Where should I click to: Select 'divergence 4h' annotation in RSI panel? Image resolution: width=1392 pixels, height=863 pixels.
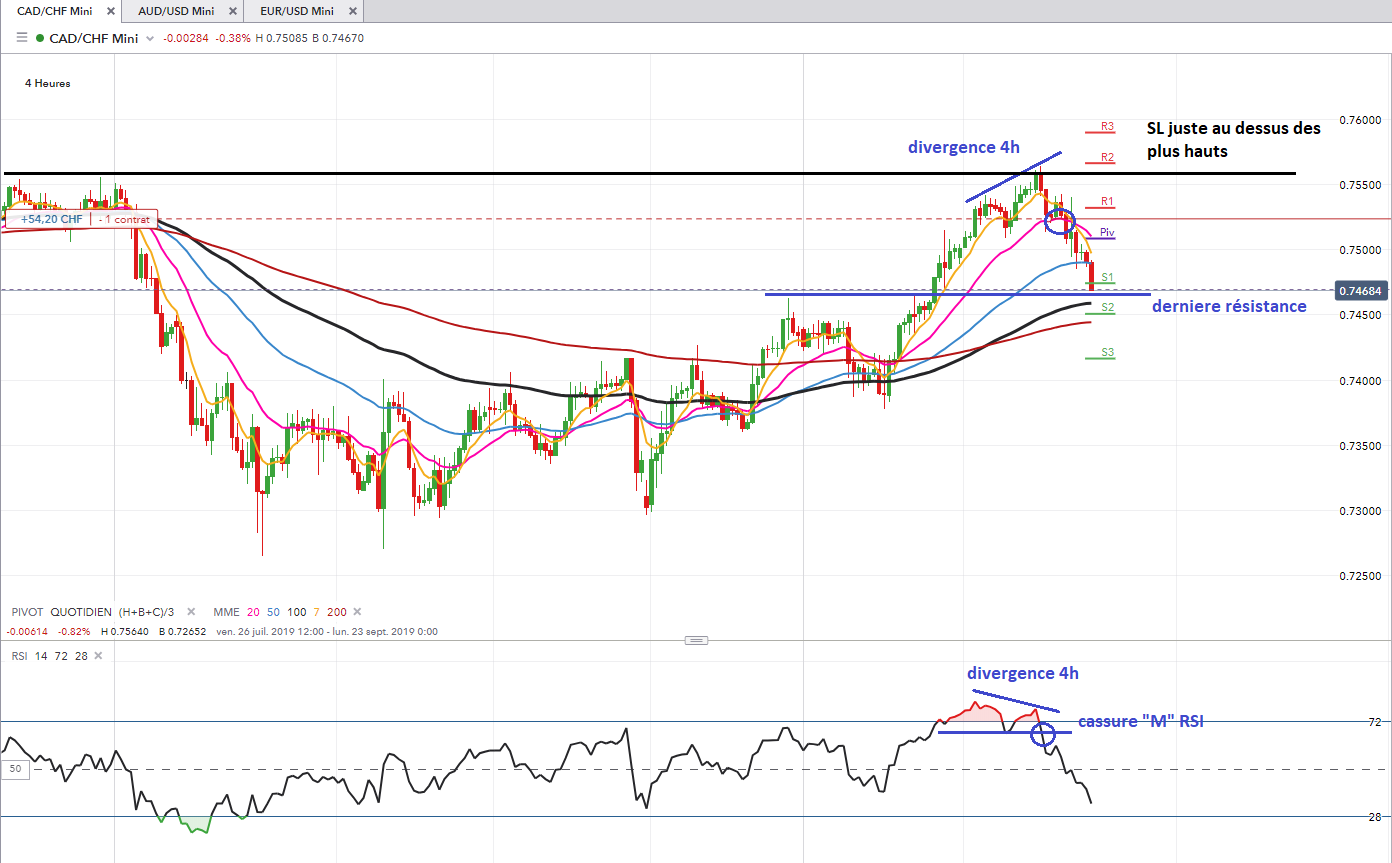(1023, 673)
